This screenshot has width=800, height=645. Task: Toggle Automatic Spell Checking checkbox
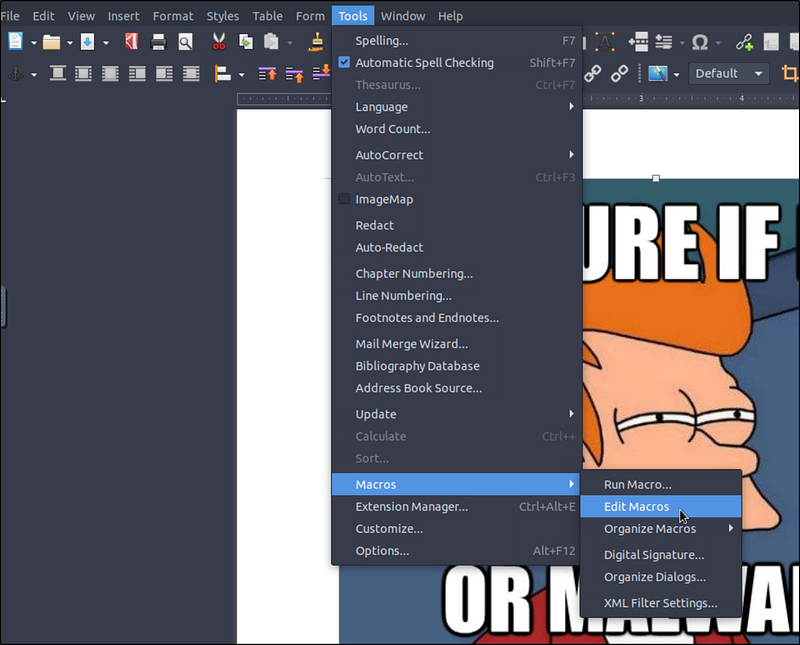tap(345, 63)
